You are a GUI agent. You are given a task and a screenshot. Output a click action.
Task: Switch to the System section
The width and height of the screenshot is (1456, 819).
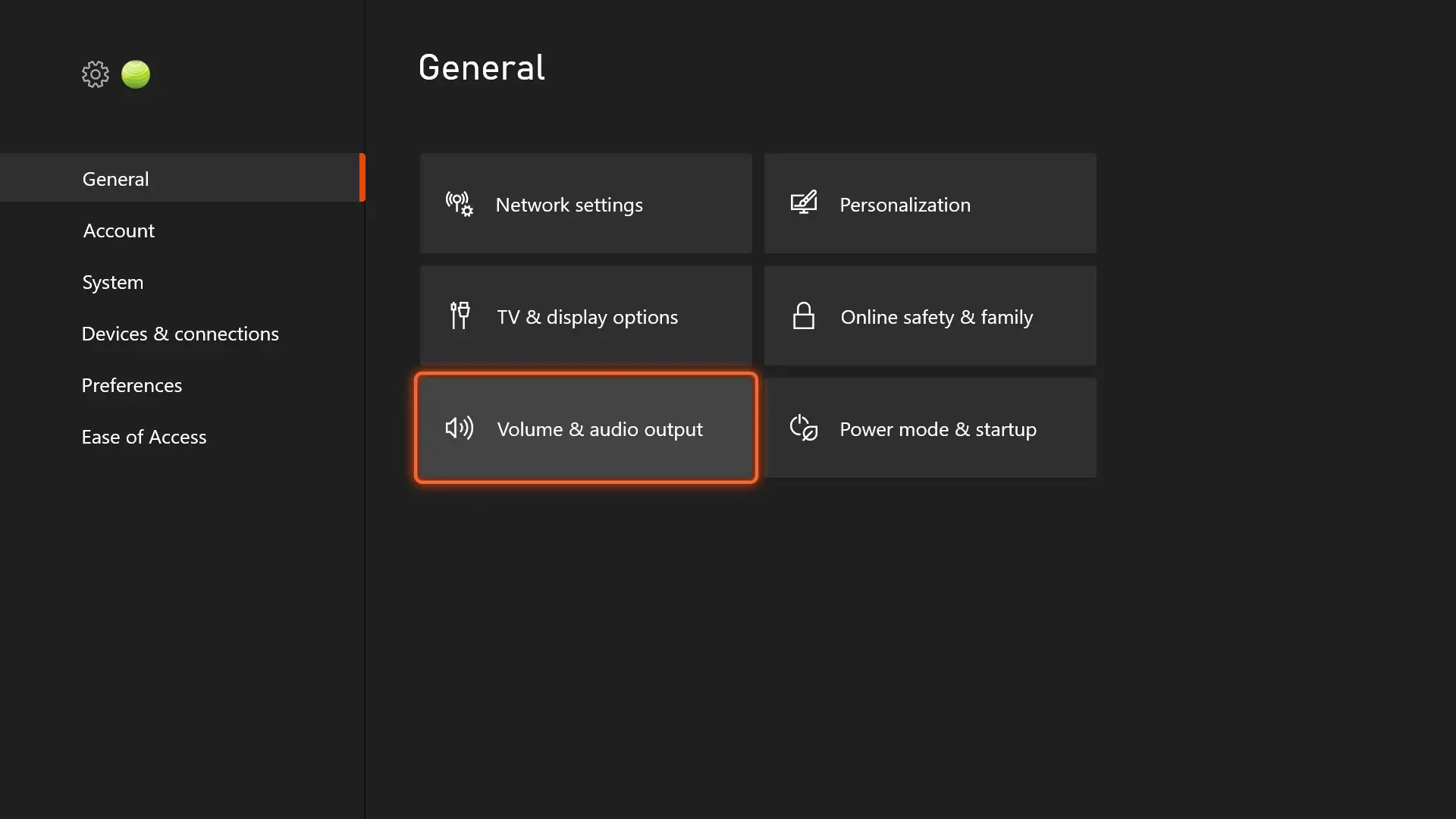[112, 282]
